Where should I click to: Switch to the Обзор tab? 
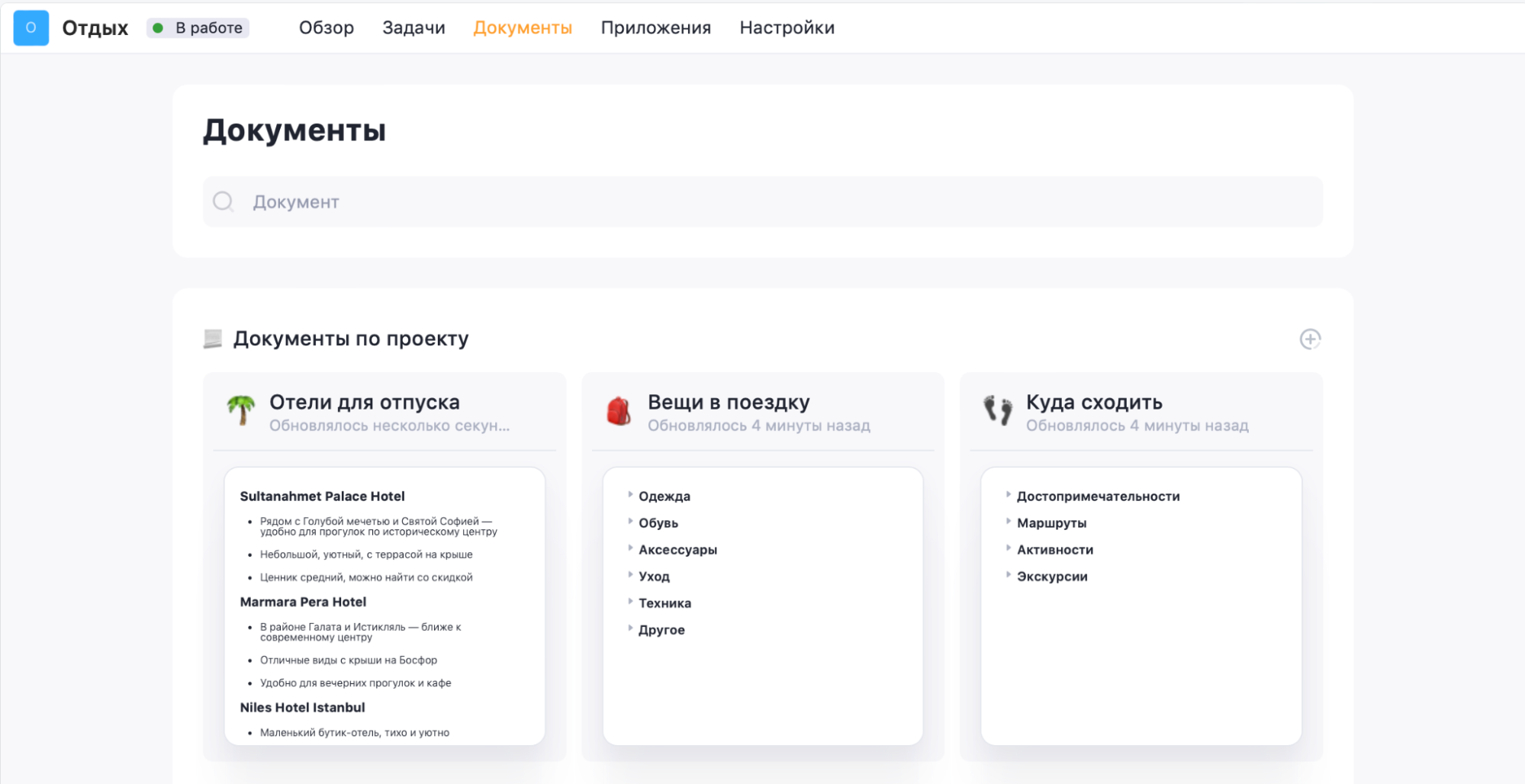[326, 28]
